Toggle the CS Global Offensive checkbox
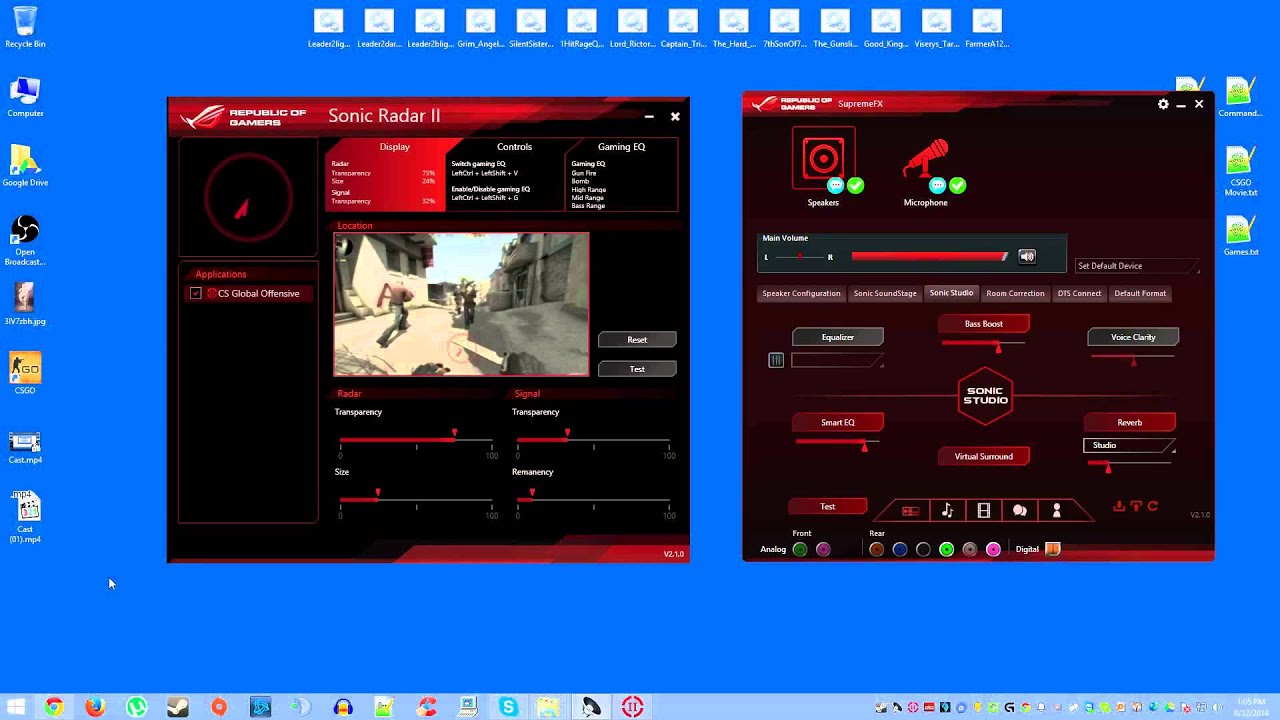 (196, 293)
